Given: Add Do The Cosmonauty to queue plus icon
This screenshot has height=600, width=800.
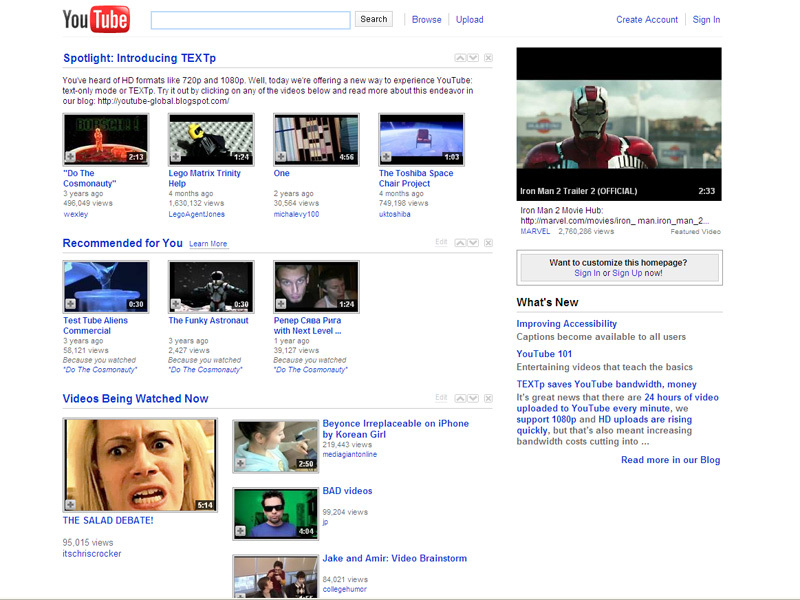Looking at the screenshot, I should click(x=70, y=157).
